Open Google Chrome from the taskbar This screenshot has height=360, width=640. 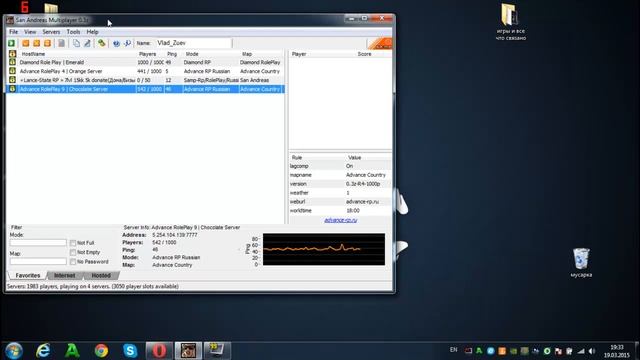coord(101,351)
